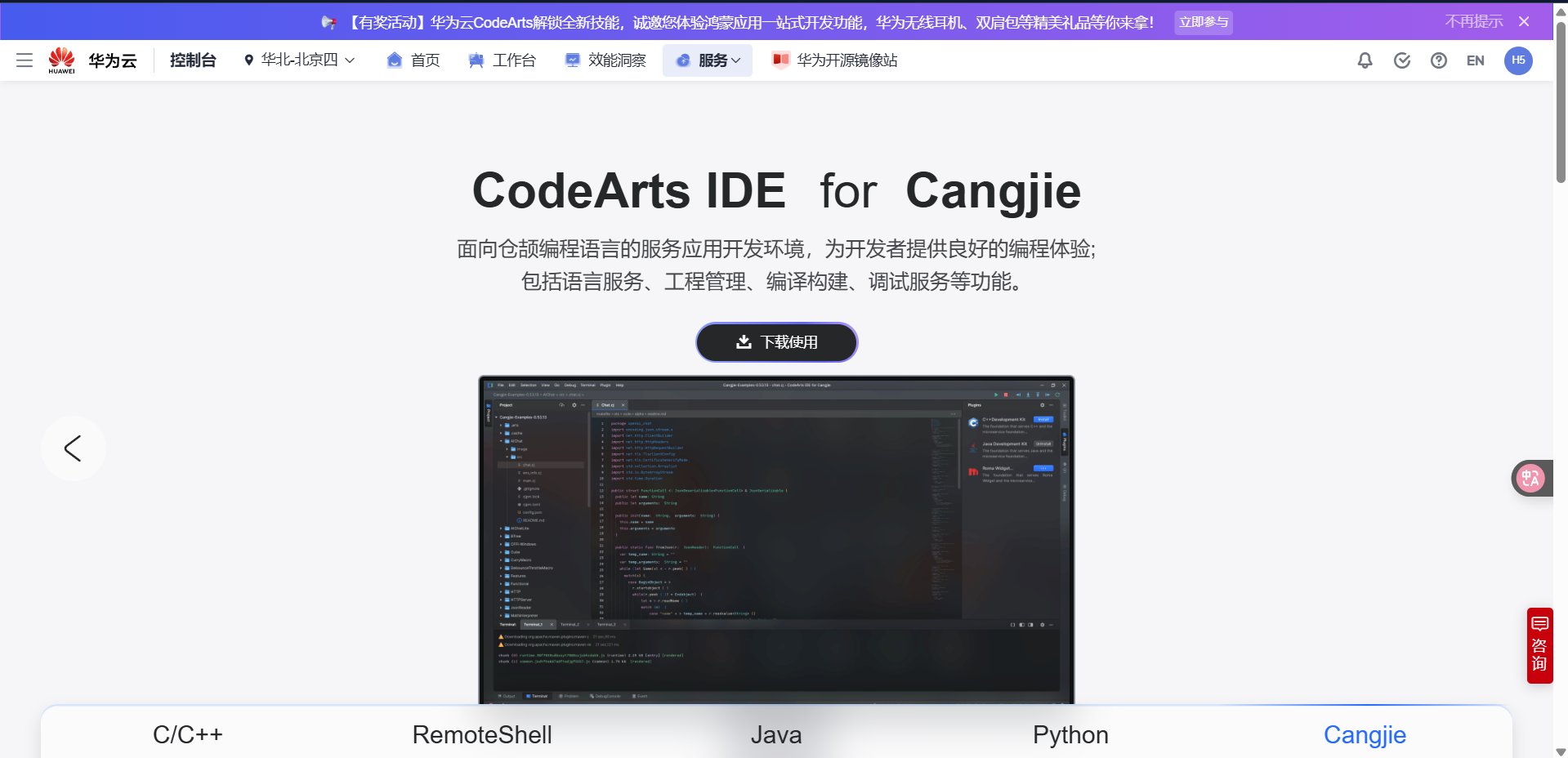
Task: Go to 首页 home tab
Action: click(x=413, y=60)
